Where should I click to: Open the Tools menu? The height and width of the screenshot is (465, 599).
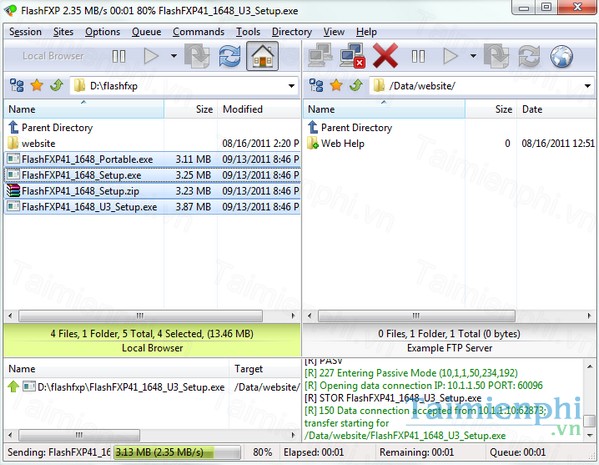click(x=248, y=32)
